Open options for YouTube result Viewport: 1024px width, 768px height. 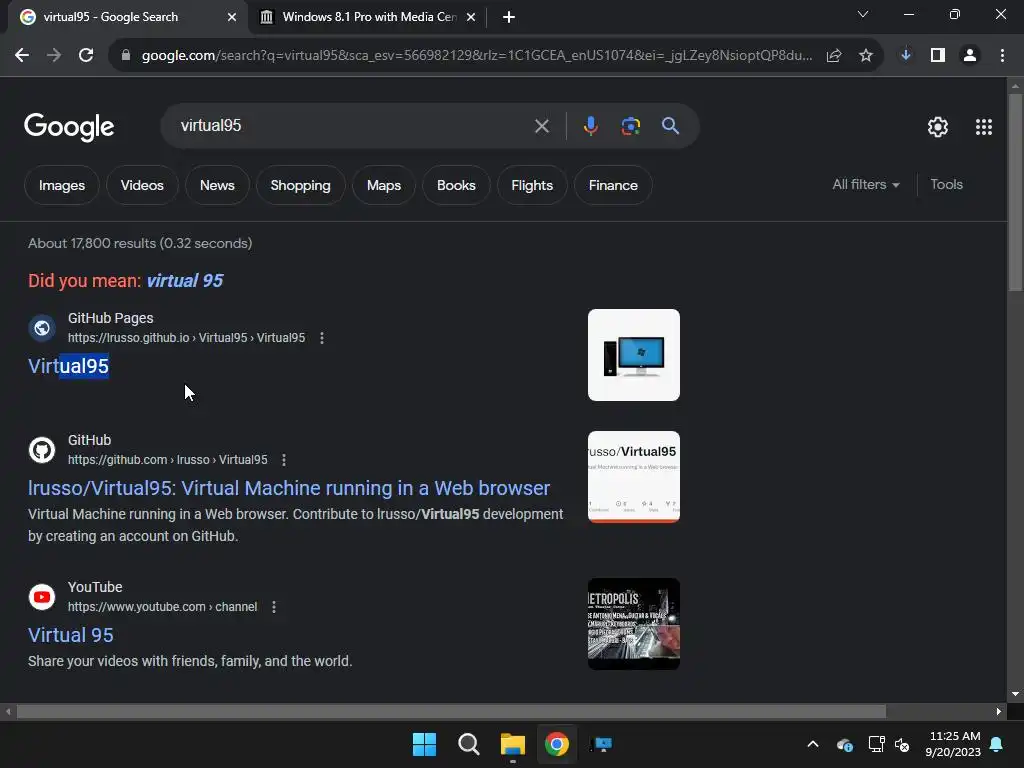click(274, 607)
